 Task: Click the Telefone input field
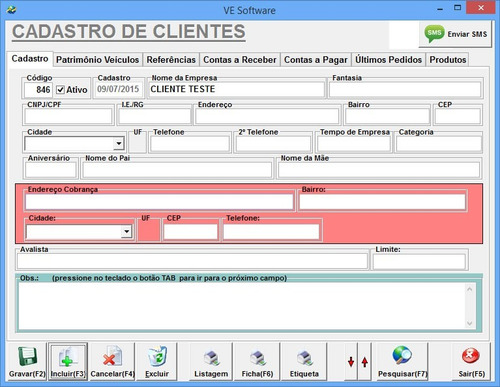pos(190,144)
